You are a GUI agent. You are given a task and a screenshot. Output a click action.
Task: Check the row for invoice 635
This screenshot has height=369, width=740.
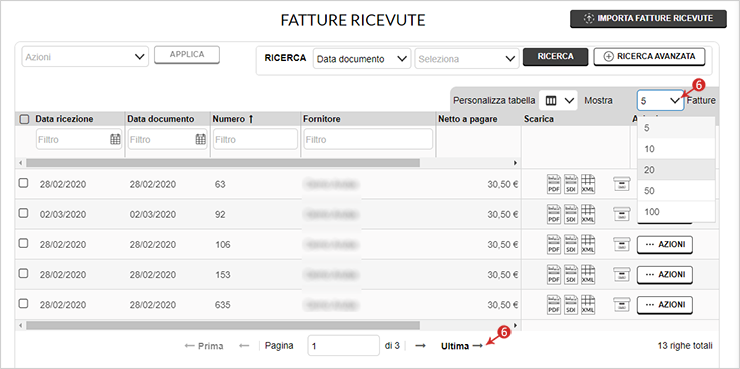pos(23,304)
